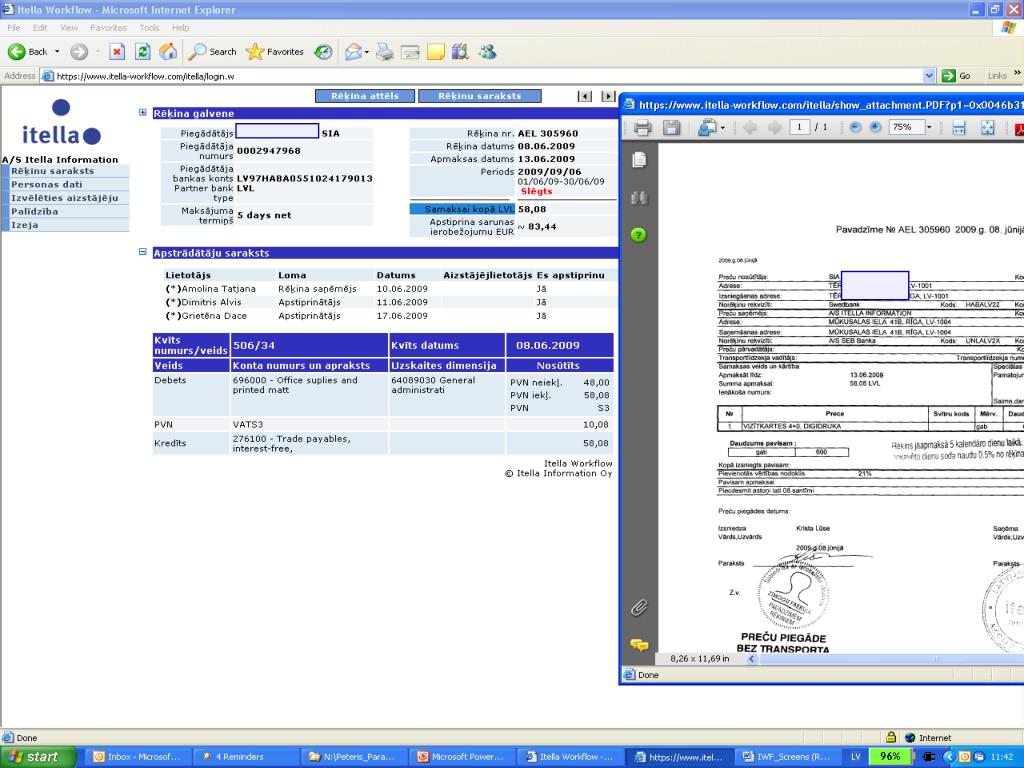The height and width of the screenshot is (768, 1024).
Task: Click the PDF previous page arrow
Action: pyautogui.click(x=750, y=127)
